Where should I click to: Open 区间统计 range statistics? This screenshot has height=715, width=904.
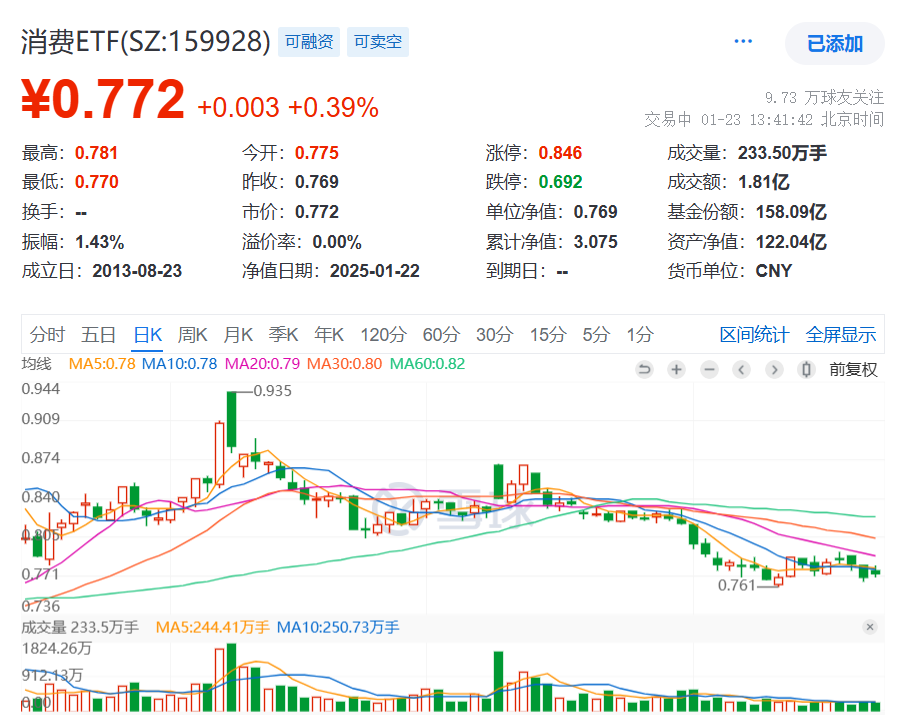coord(754,335)
